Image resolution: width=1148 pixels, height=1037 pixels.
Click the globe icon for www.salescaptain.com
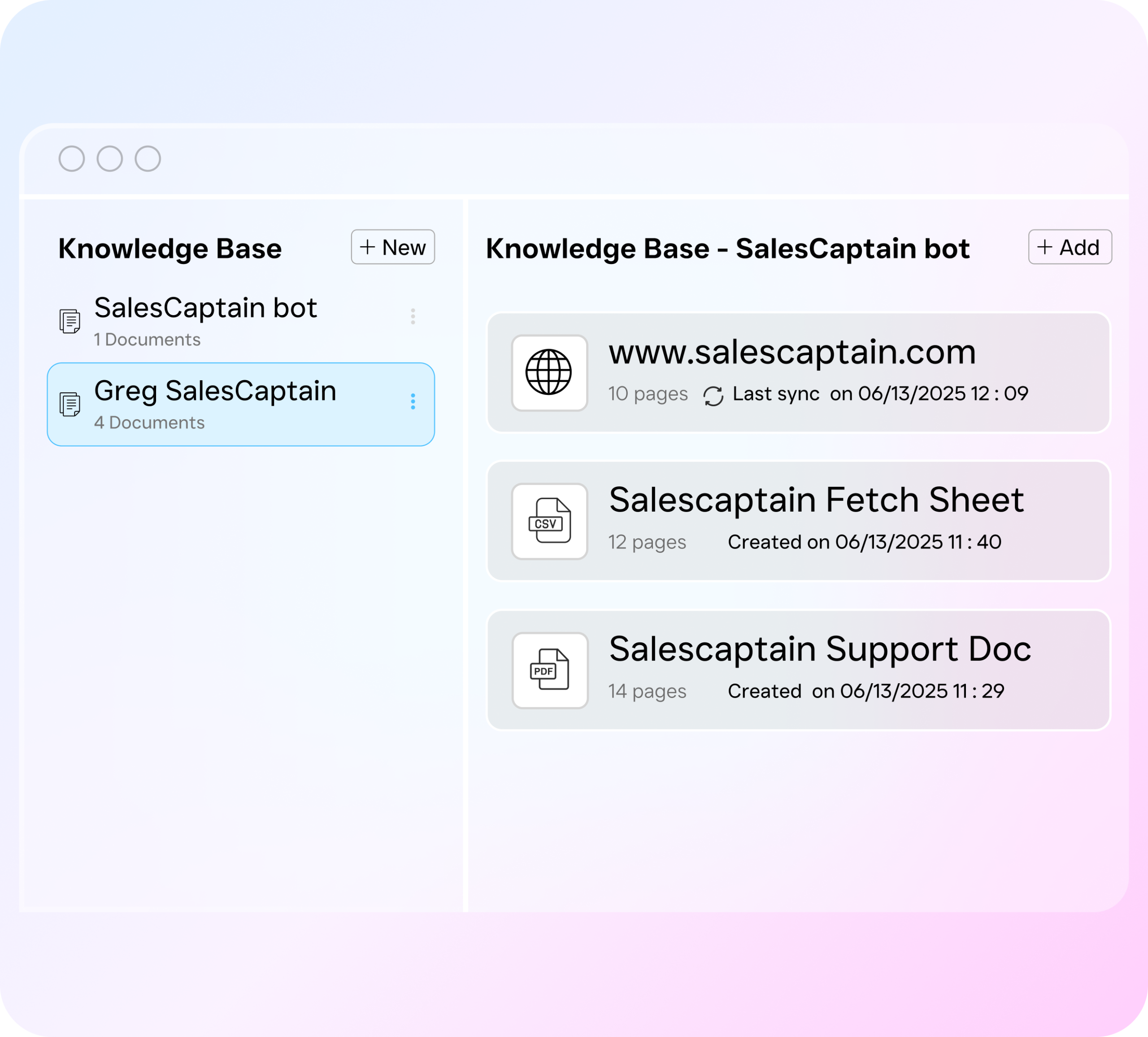coord(550,373)
